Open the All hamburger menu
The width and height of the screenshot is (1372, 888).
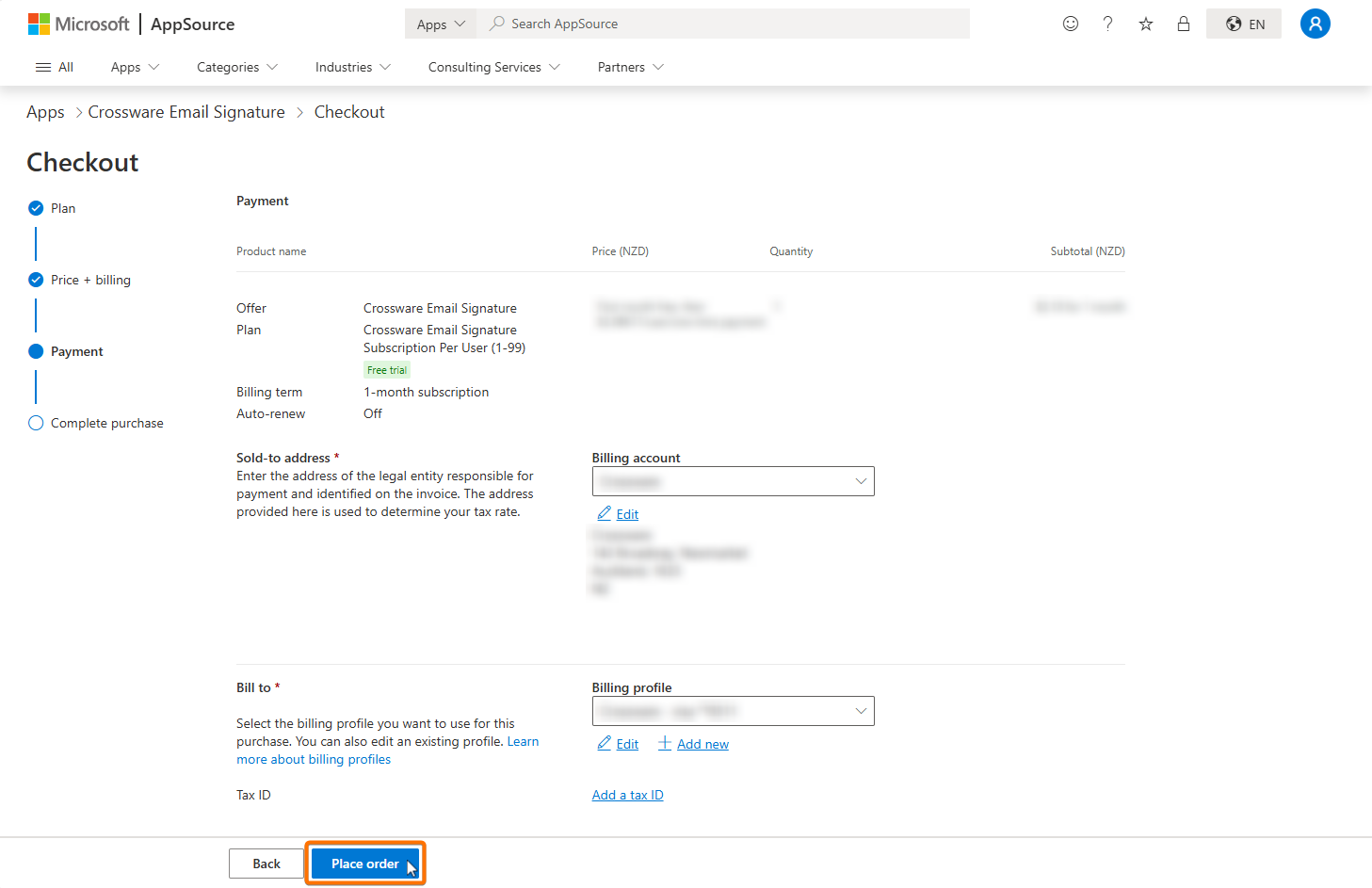[x=55, y=67]
